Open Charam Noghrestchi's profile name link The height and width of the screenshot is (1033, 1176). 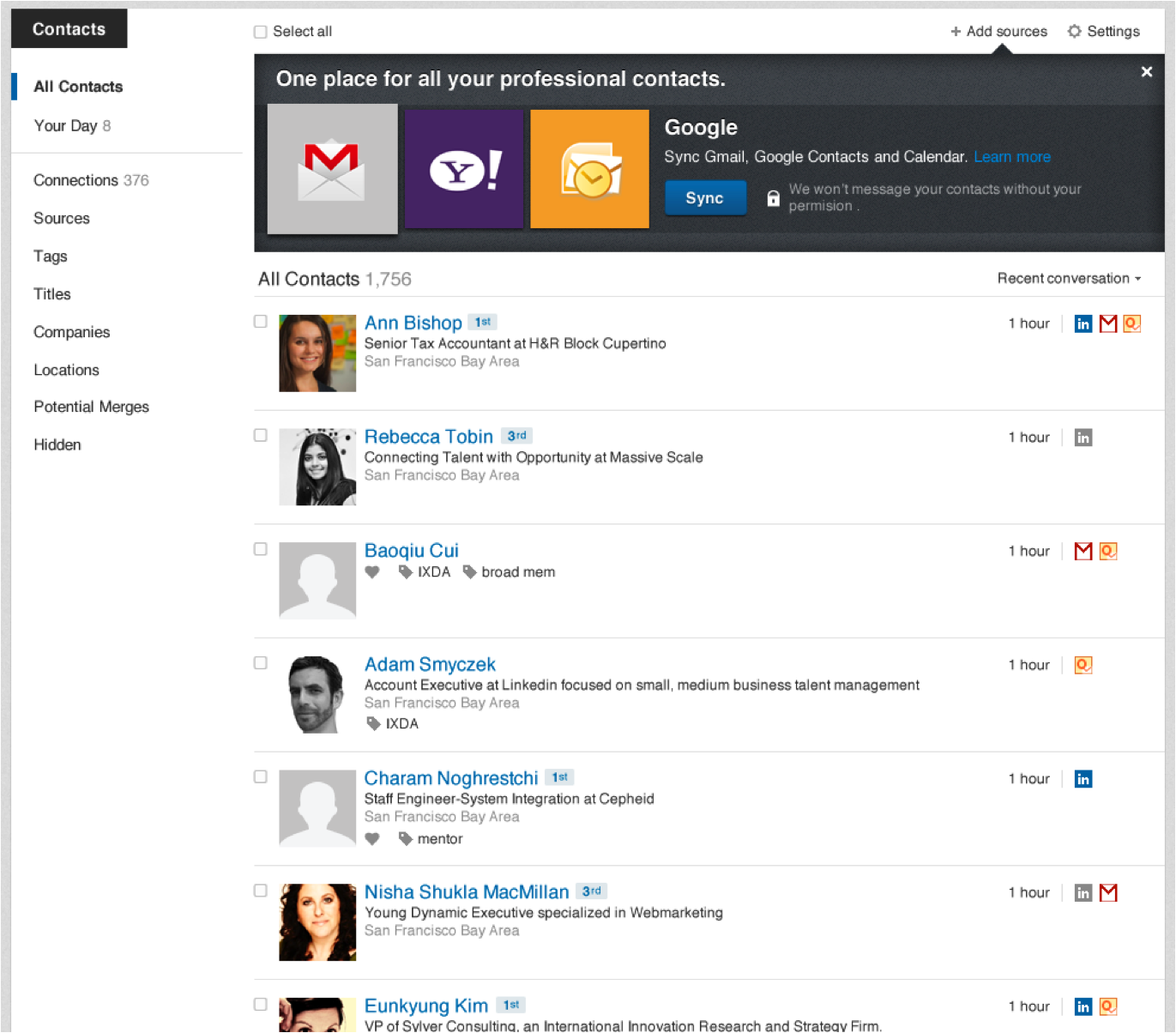point(451,778)
